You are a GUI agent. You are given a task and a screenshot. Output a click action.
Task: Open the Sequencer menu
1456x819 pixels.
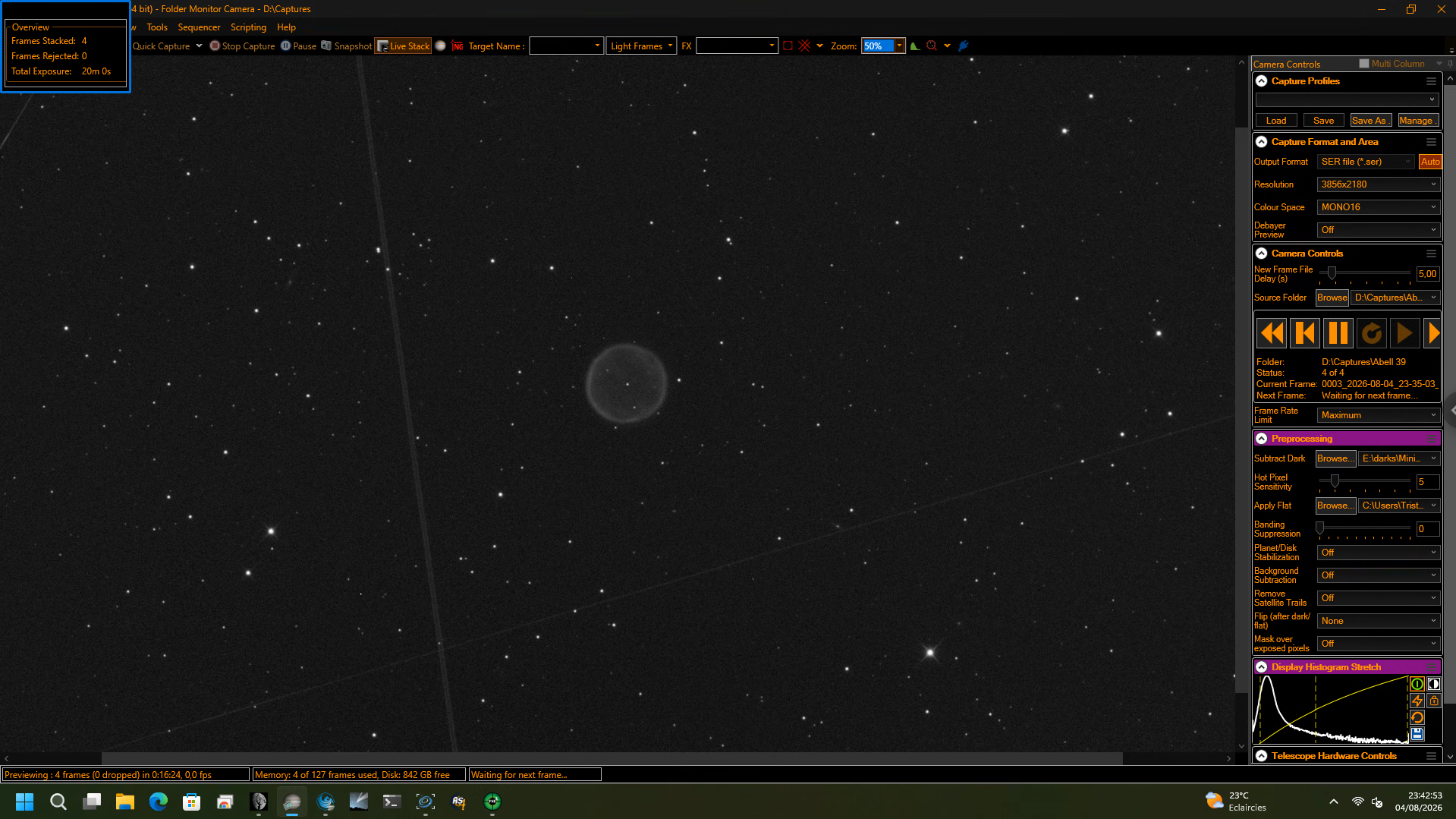(199, 27)
